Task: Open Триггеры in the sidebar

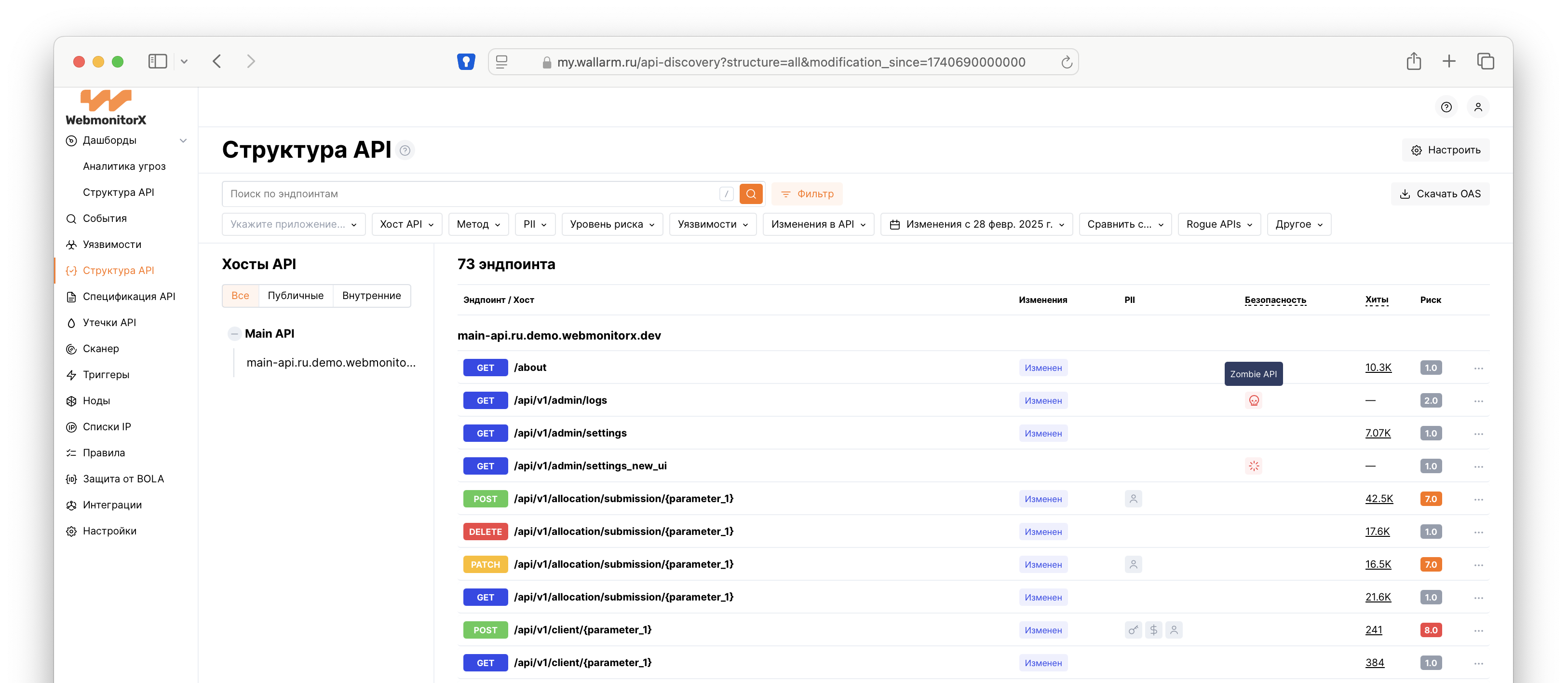Action: [x=106, y=374]
